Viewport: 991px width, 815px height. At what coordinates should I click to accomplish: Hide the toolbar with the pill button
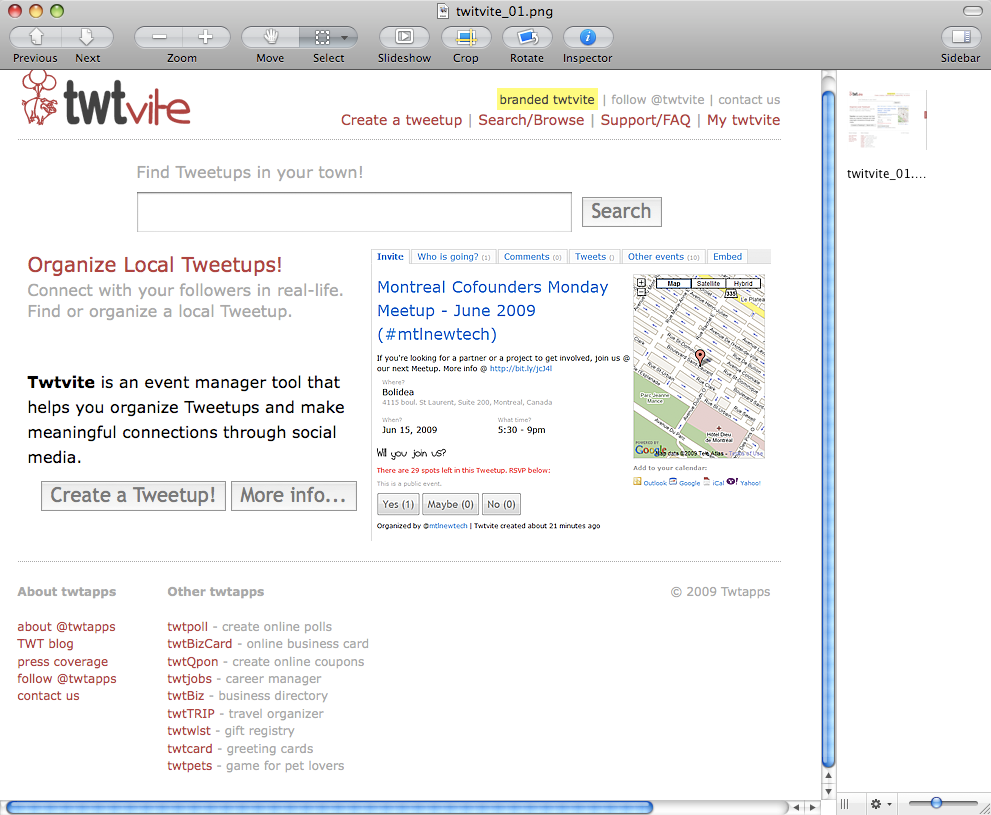click(x=972, y=11)
